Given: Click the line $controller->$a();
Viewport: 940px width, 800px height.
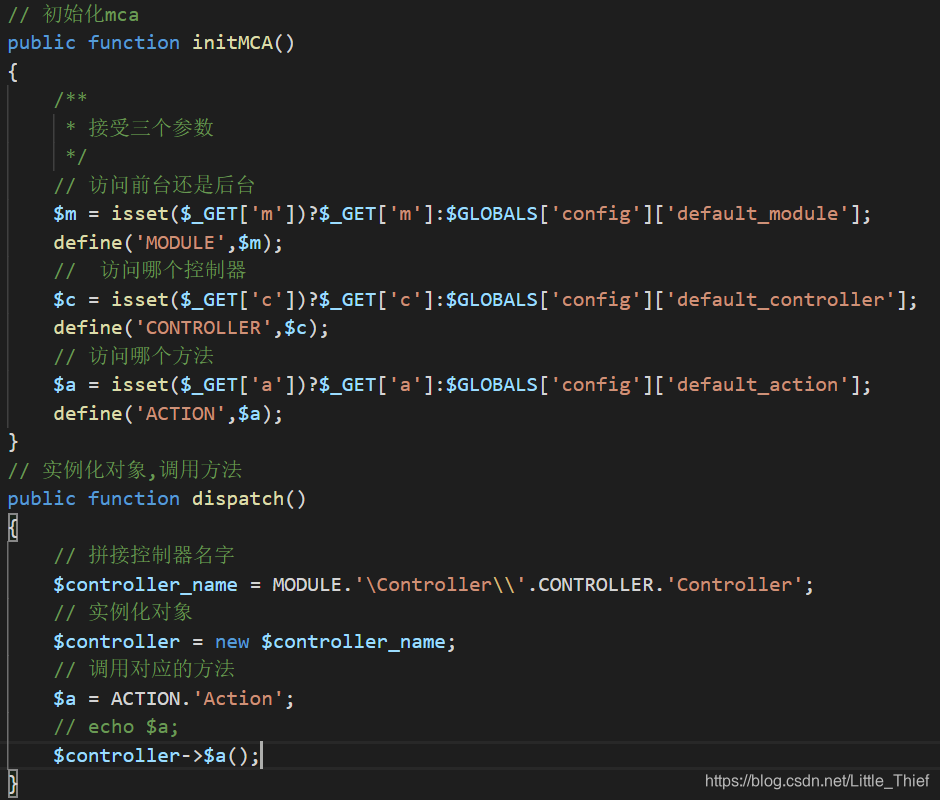Looking at the screenshot, I should click(156, 756).
